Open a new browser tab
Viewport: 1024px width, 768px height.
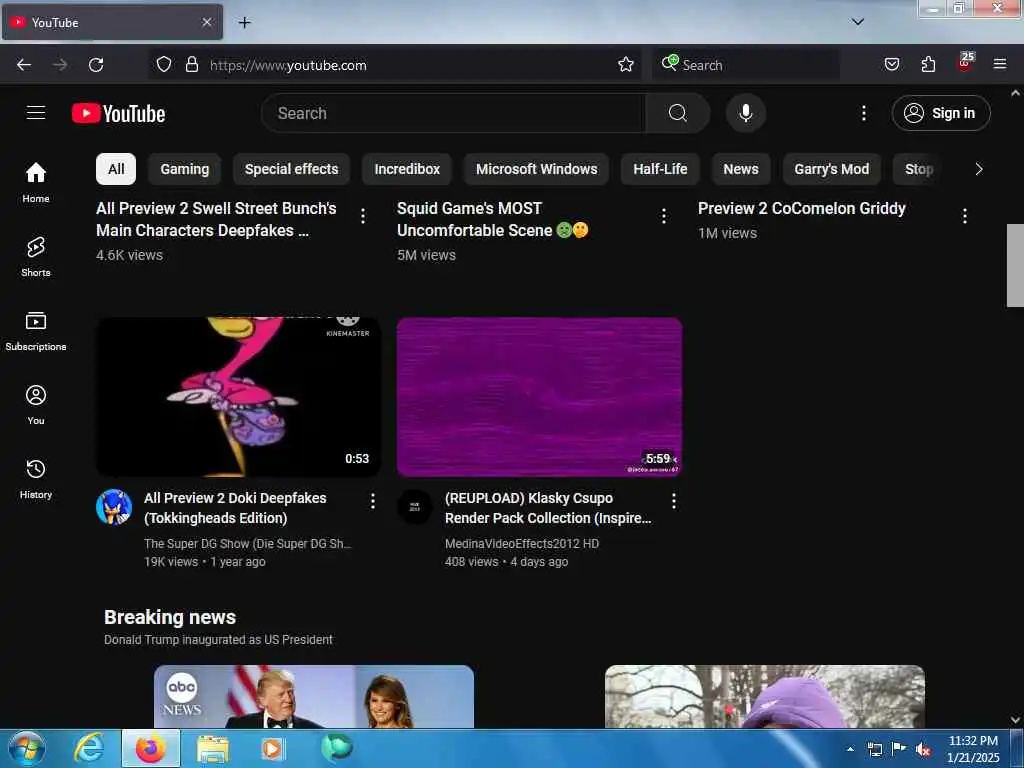point(244,23)
